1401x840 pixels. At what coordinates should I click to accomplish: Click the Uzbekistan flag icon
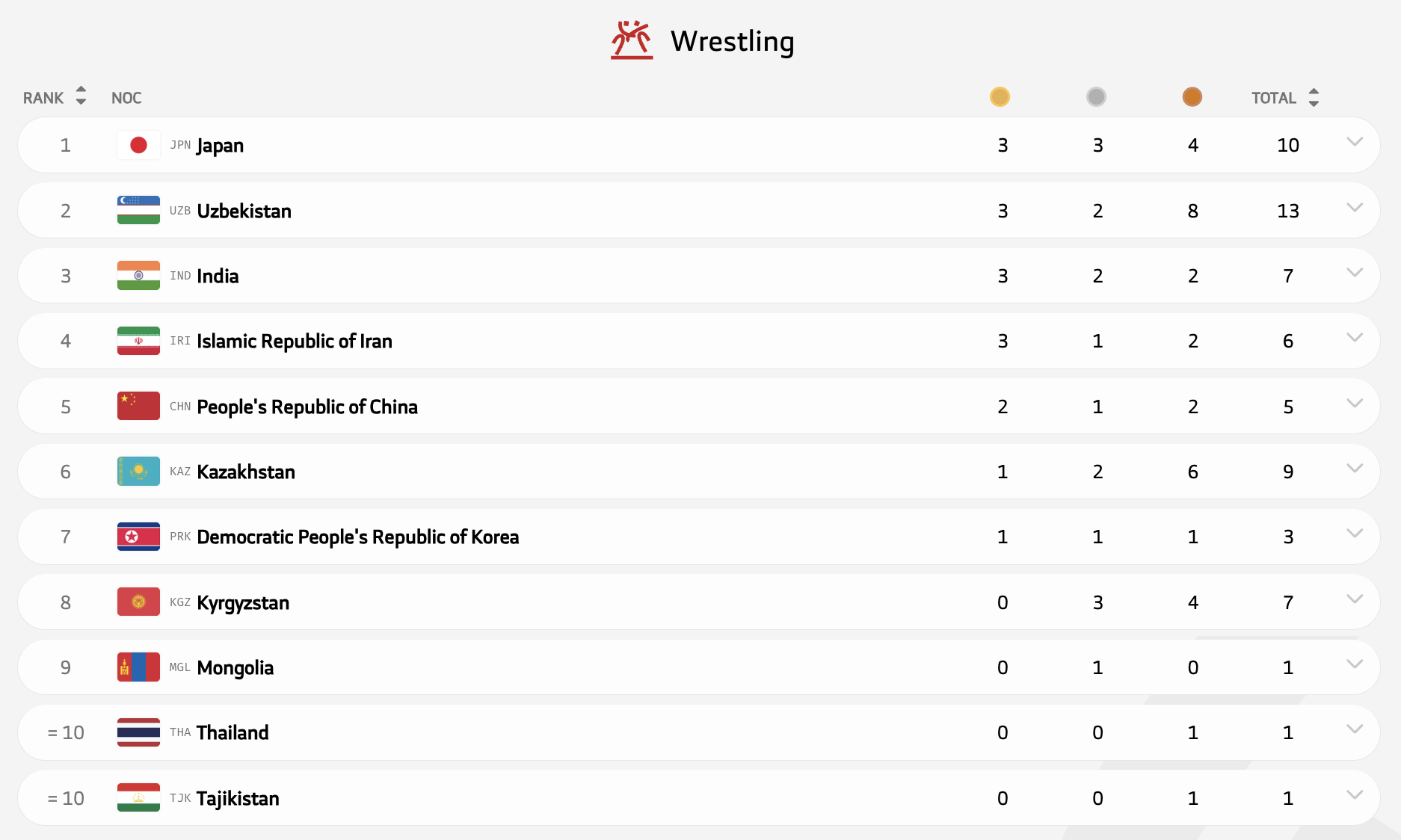pyautogui.click(x=138, y=210)
